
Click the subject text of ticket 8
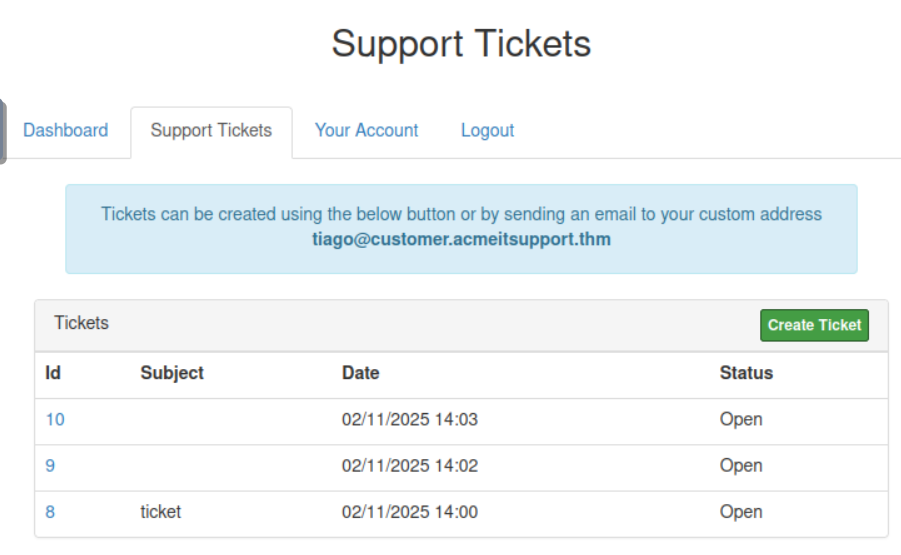[x=161, y=511]
